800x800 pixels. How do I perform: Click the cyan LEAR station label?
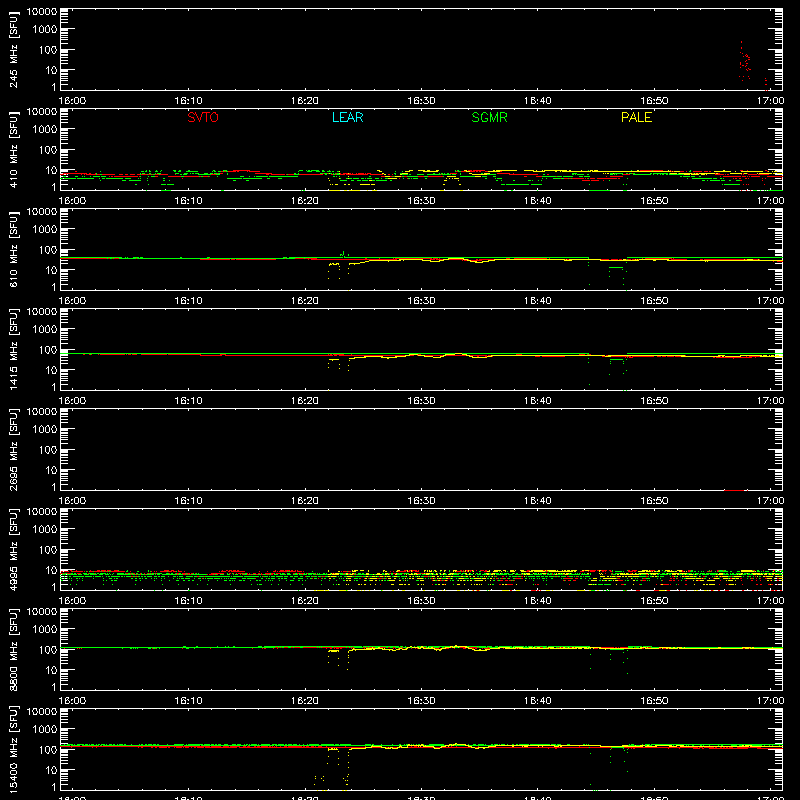(x=347, y=117)
